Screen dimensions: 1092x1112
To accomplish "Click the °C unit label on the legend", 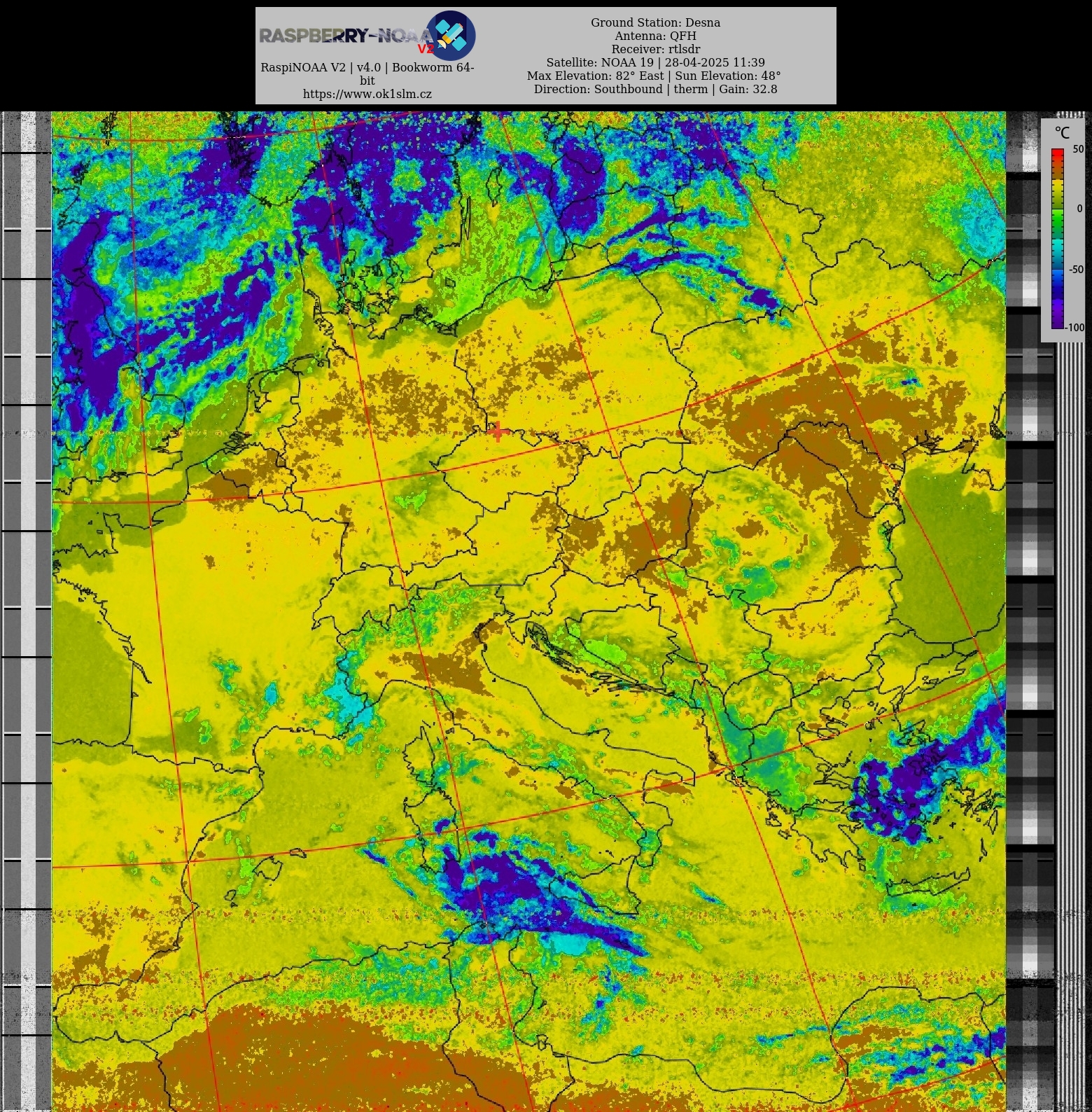I will click(x=1062, y=133).
